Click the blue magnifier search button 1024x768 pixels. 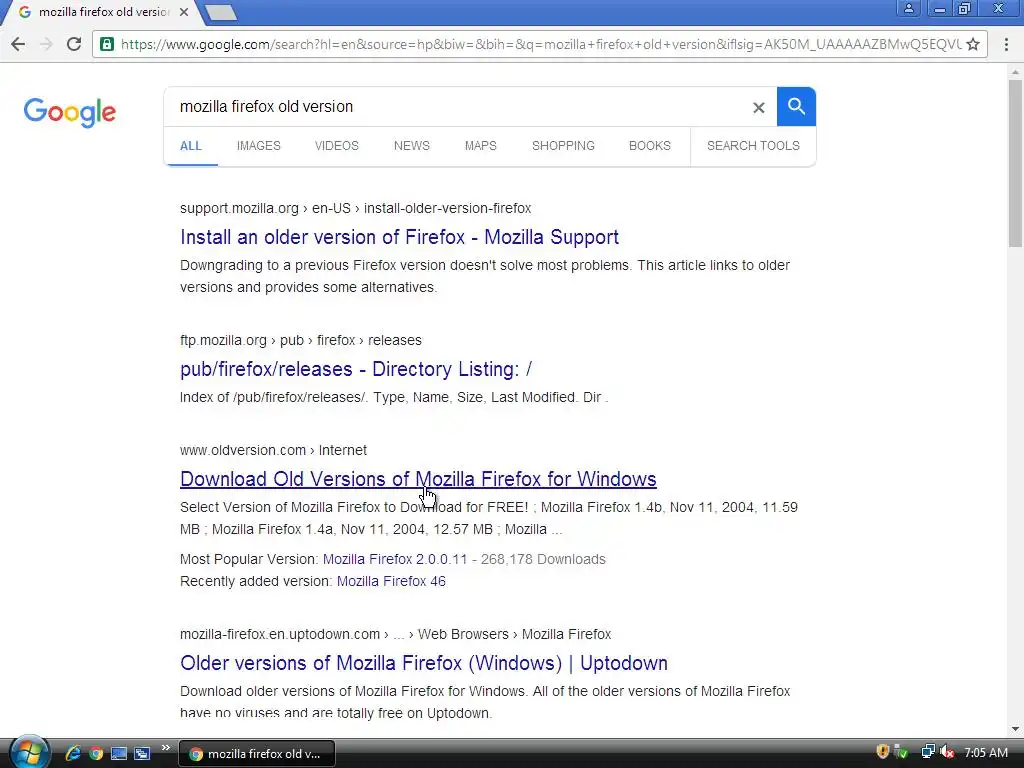tap(796, 106)
